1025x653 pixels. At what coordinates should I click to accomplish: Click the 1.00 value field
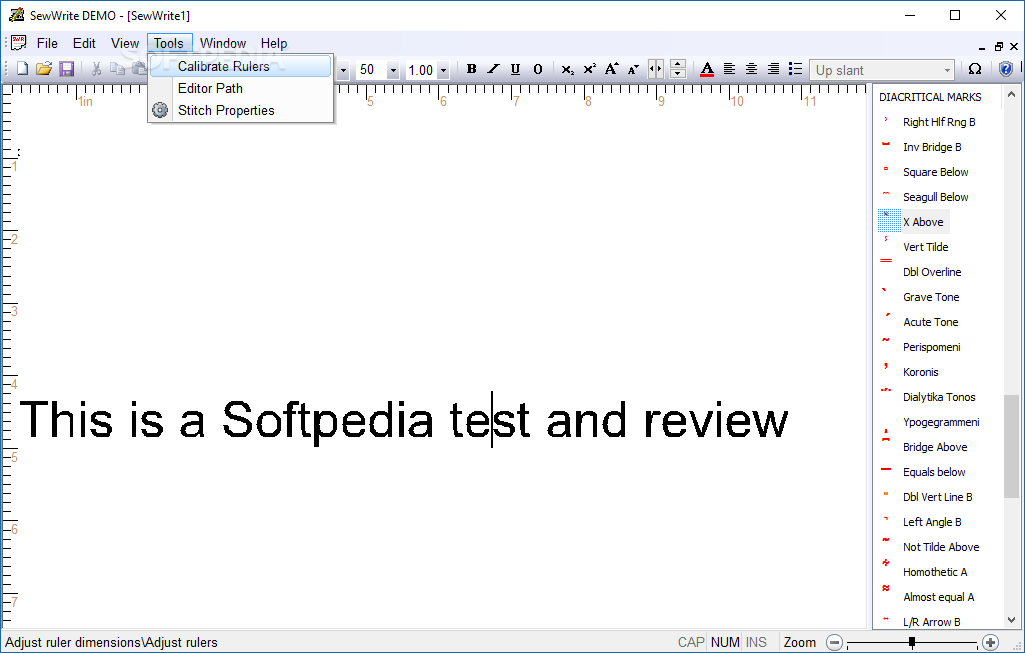tap(421, 70)
